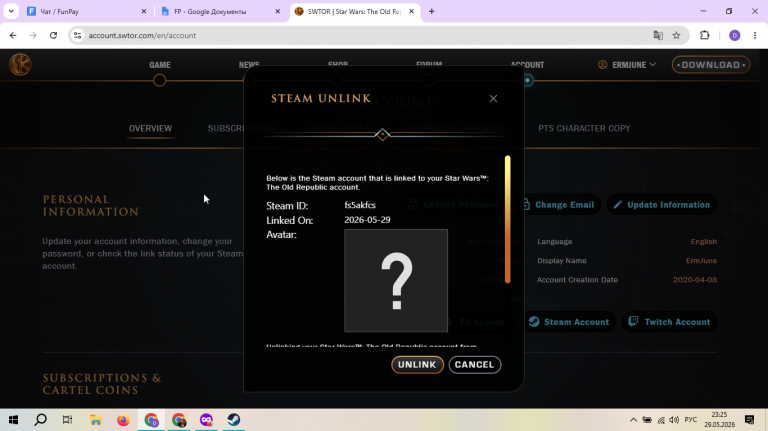Open the notification center icon

749,420
